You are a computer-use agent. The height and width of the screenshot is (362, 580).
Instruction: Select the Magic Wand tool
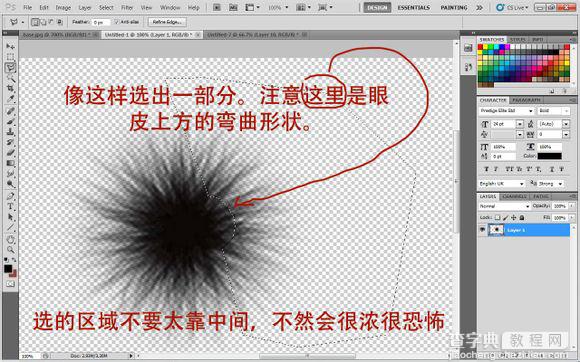(x=10, y=78)
